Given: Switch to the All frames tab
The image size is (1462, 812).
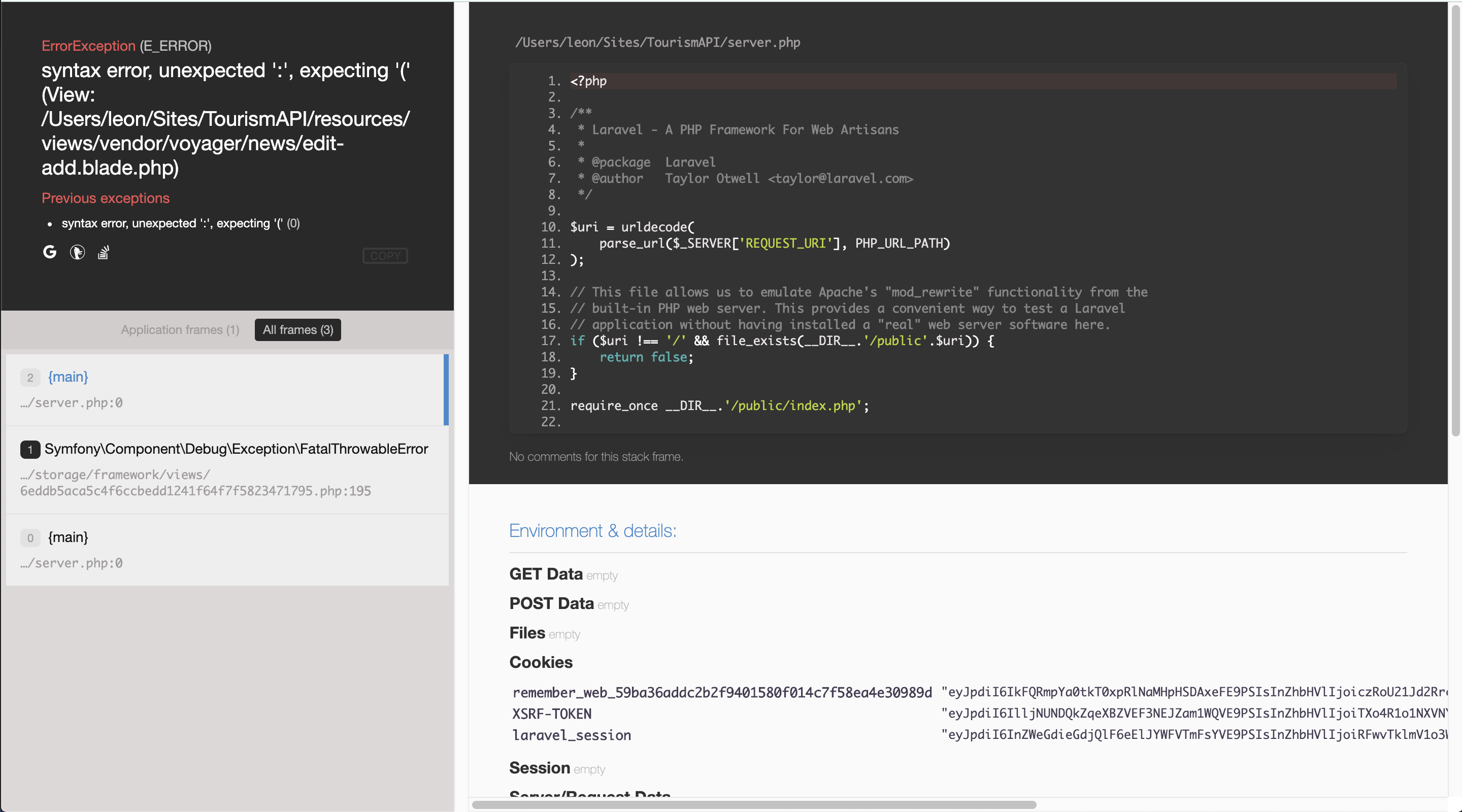Looking at the screenshot, I should (297, 330).
